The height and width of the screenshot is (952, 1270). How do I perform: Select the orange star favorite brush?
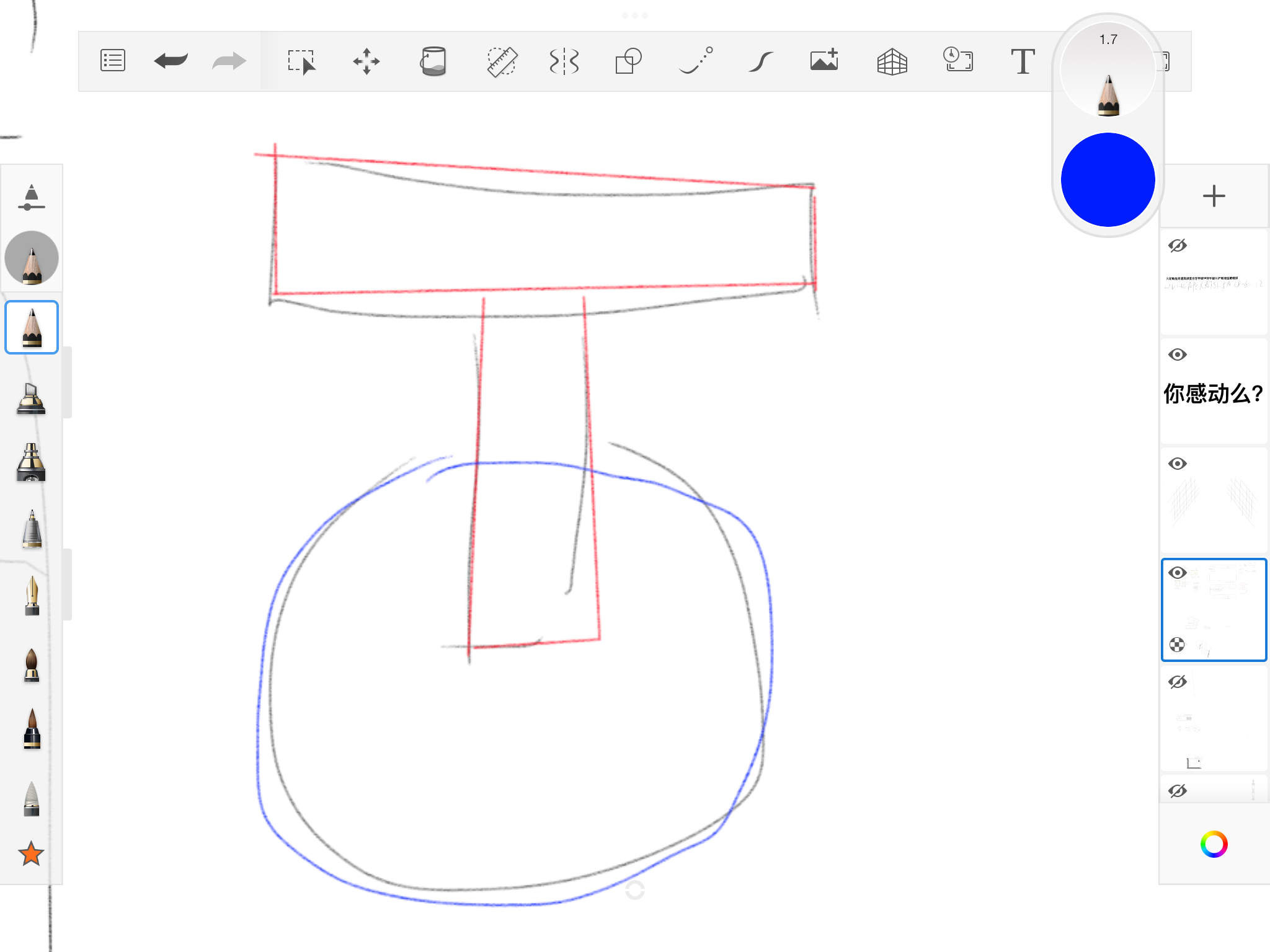pyautogui.click(x=31, y=854)
